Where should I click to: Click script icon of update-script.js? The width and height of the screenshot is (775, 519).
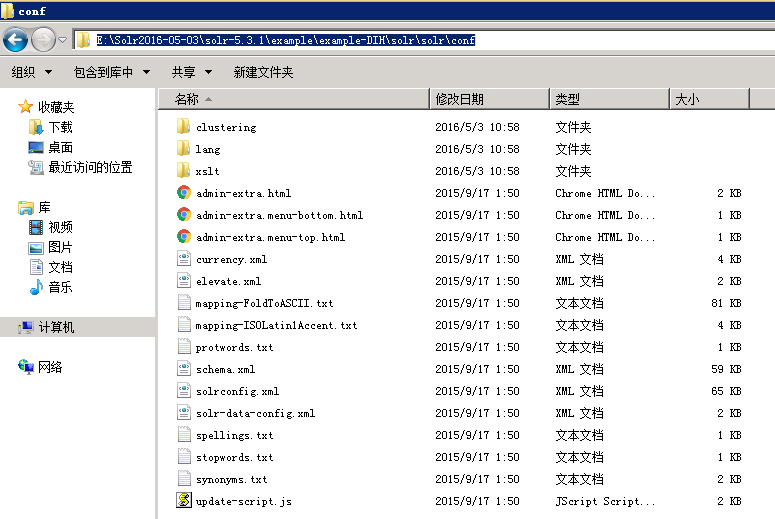[184, 500]
